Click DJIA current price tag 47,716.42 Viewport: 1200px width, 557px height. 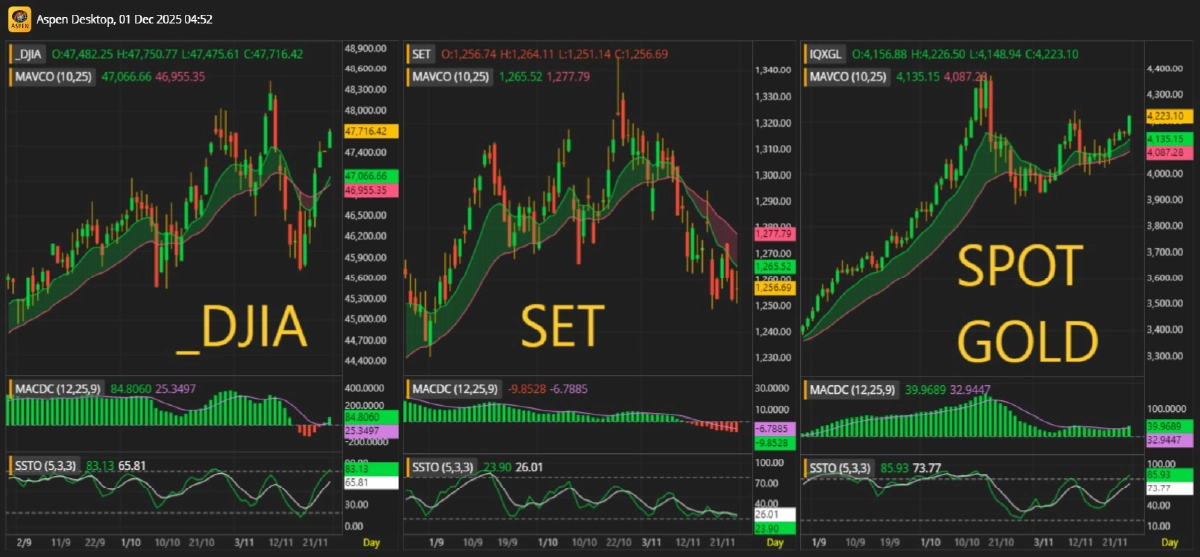tap(371, 131)
